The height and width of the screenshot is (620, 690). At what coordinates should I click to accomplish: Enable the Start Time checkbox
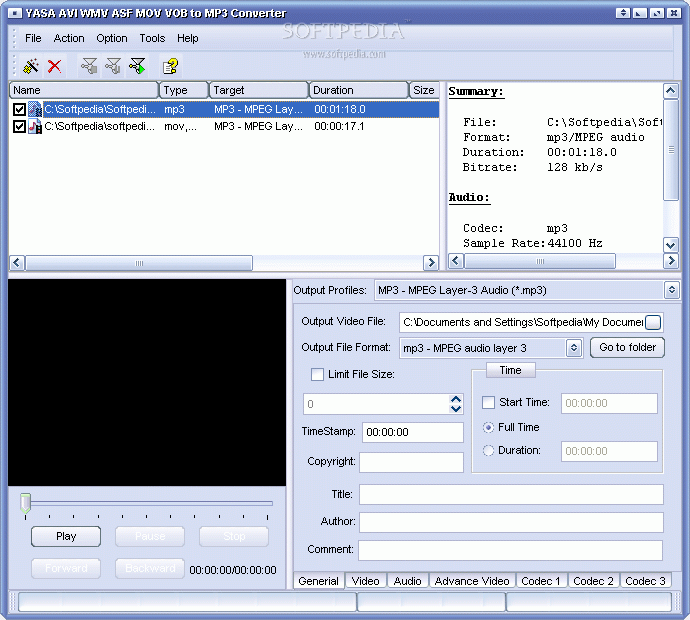click(488, 403)
